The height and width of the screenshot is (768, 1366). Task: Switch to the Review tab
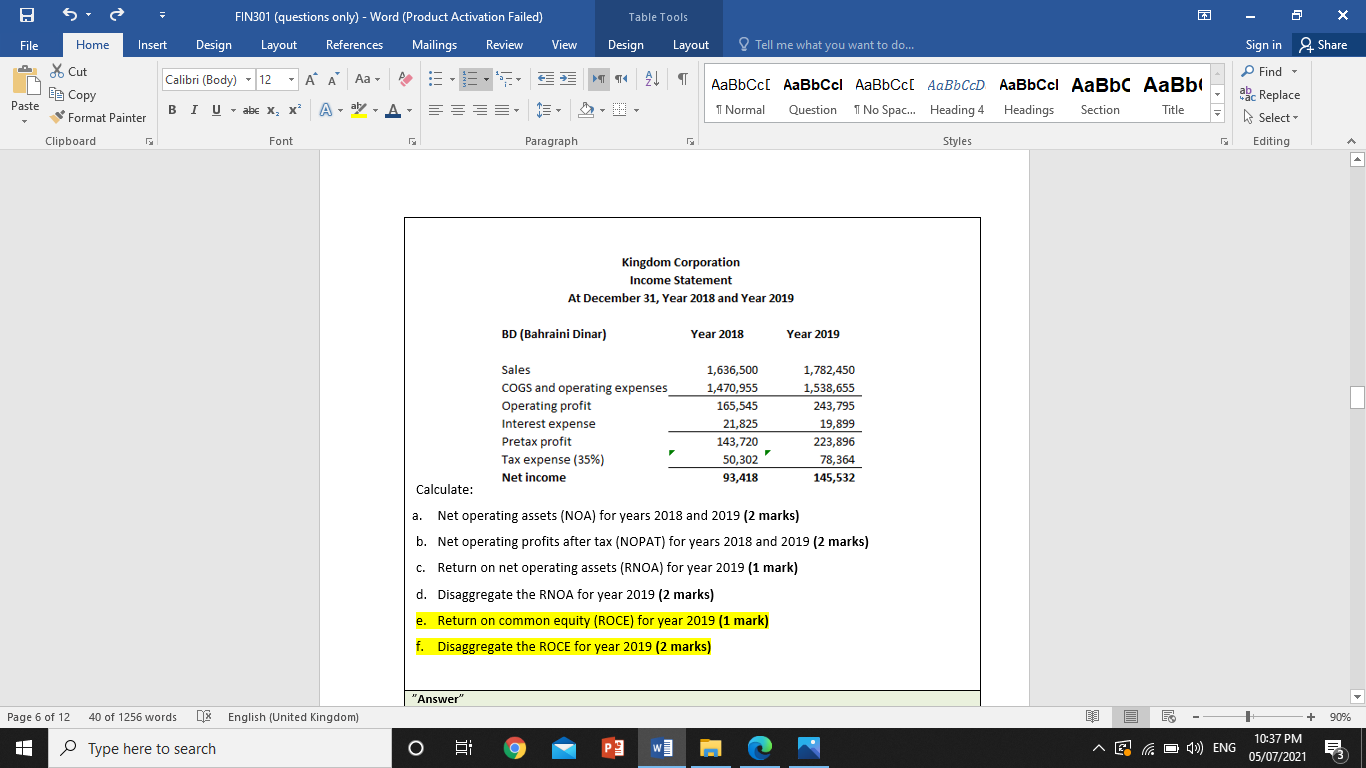click(x=504, y=45)
